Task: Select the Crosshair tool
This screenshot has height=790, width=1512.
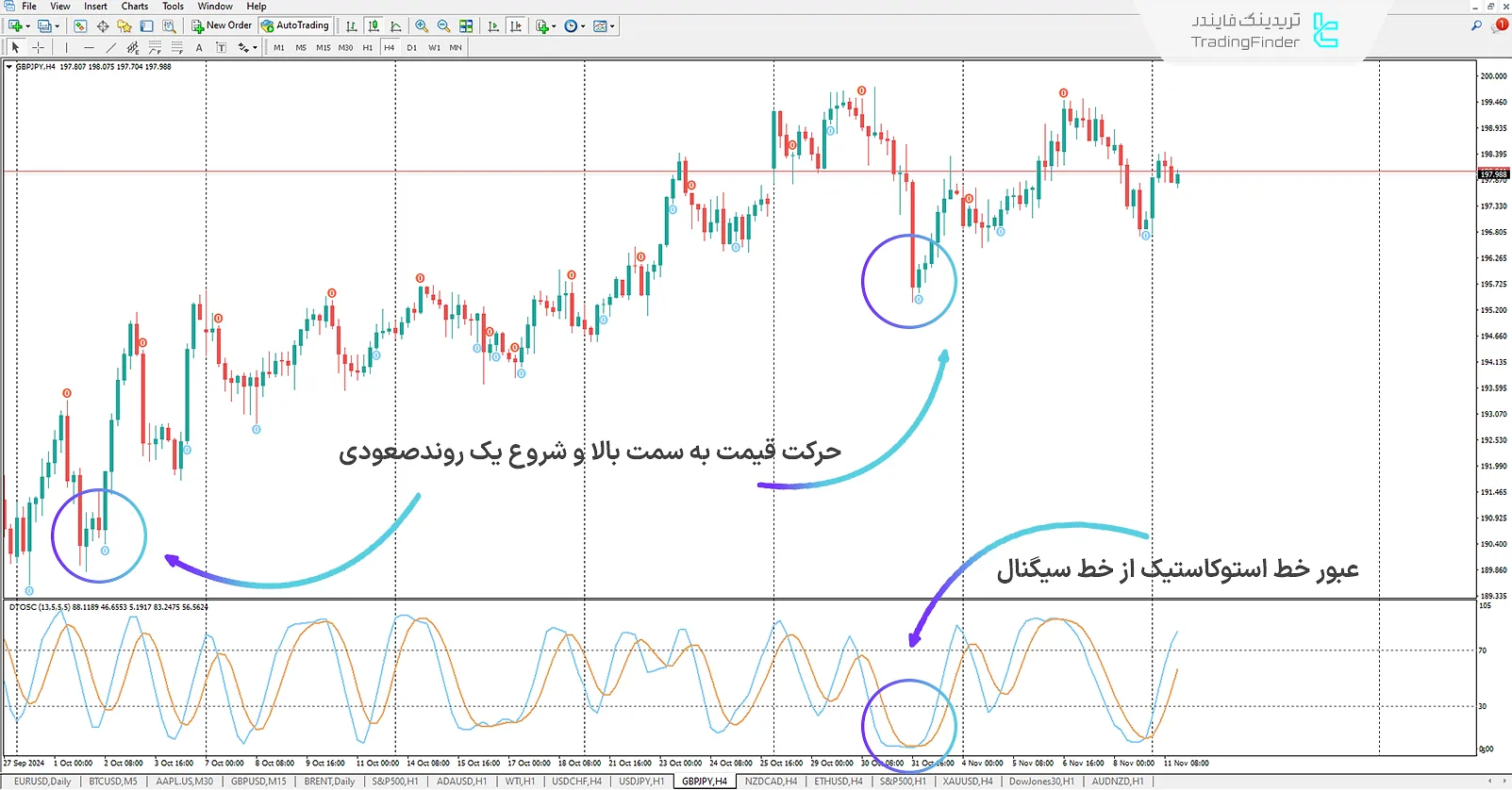Action: pyautogui.click(x=39, y=47)
